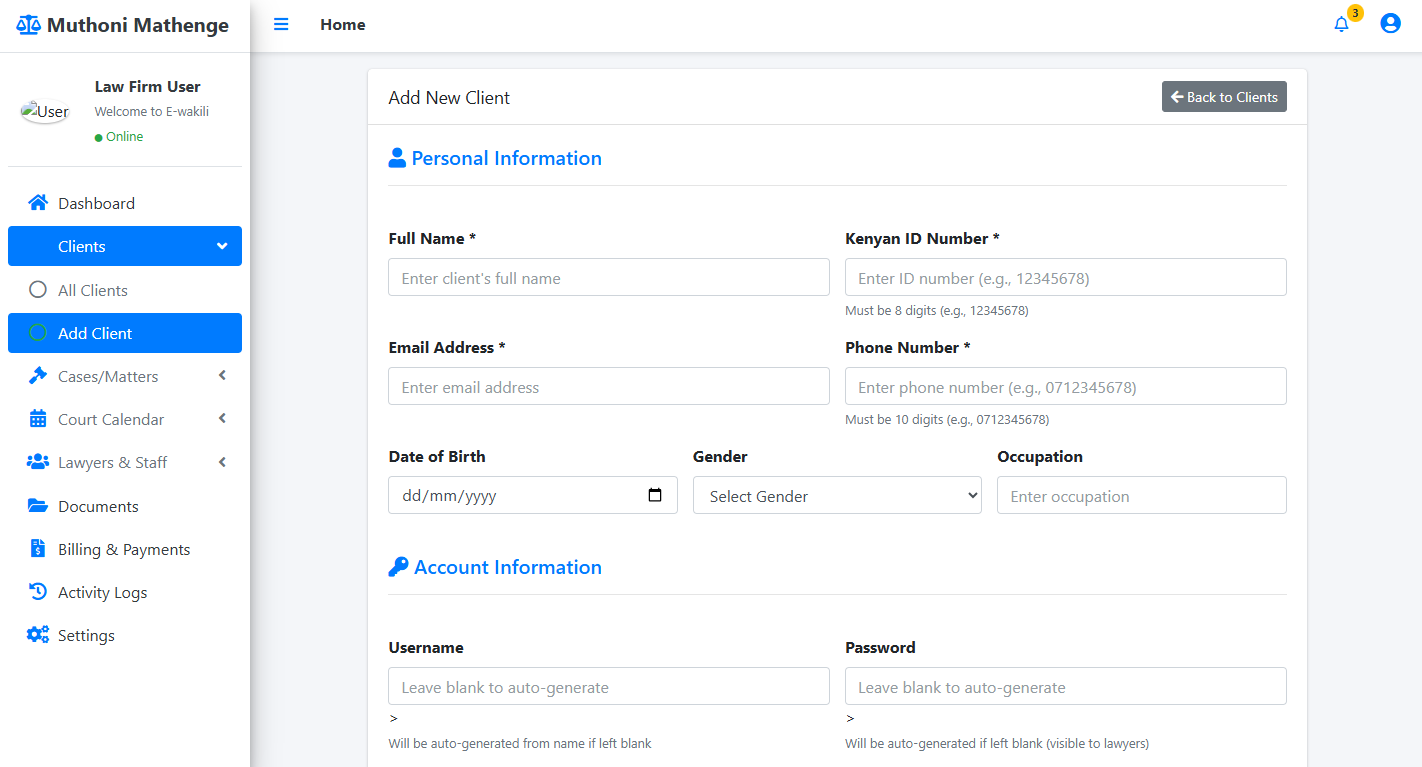Image resolution: width=1422 pixels, height=767 pixels.
Task: Click the Dashboard home icon
Action: click(x=38, y=203)
